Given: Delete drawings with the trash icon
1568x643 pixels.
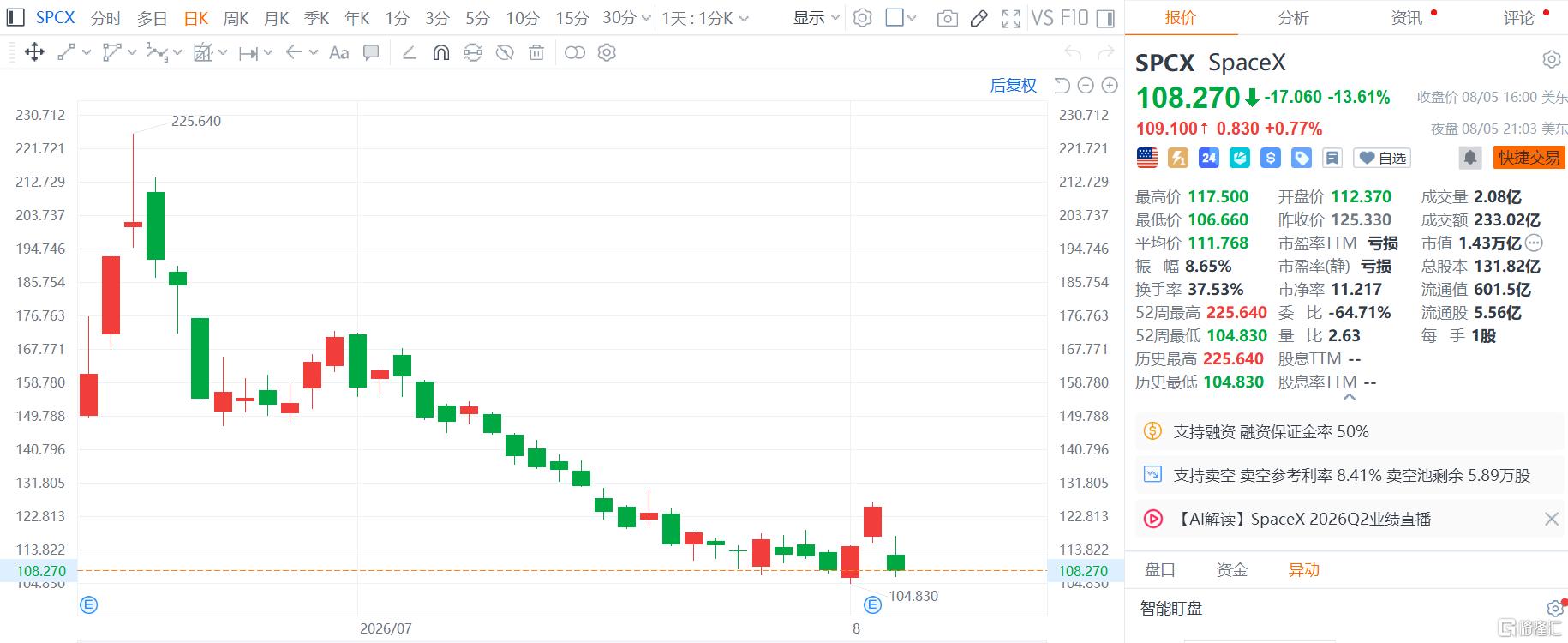Looking at the screenshot, I should pyautogui.click(x=536, y=53).
